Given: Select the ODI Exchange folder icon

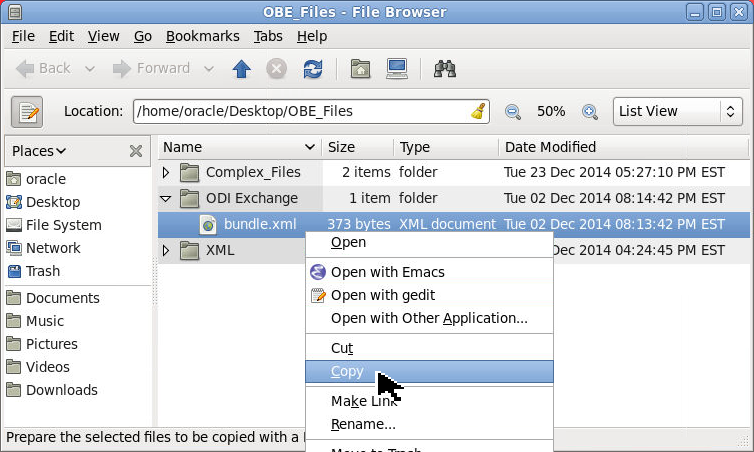Looking at the screenshot, I should click(x=189, y=199).
